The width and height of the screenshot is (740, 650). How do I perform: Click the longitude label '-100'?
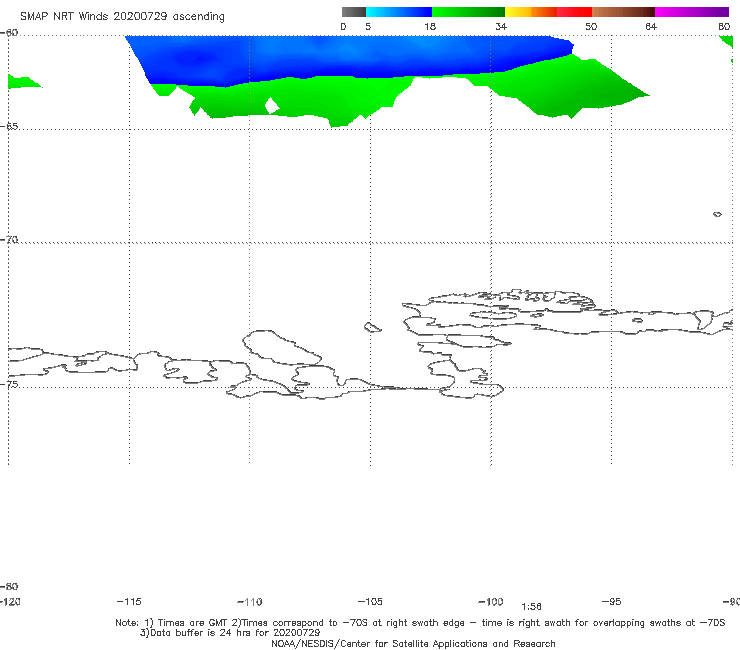(491, 601)
